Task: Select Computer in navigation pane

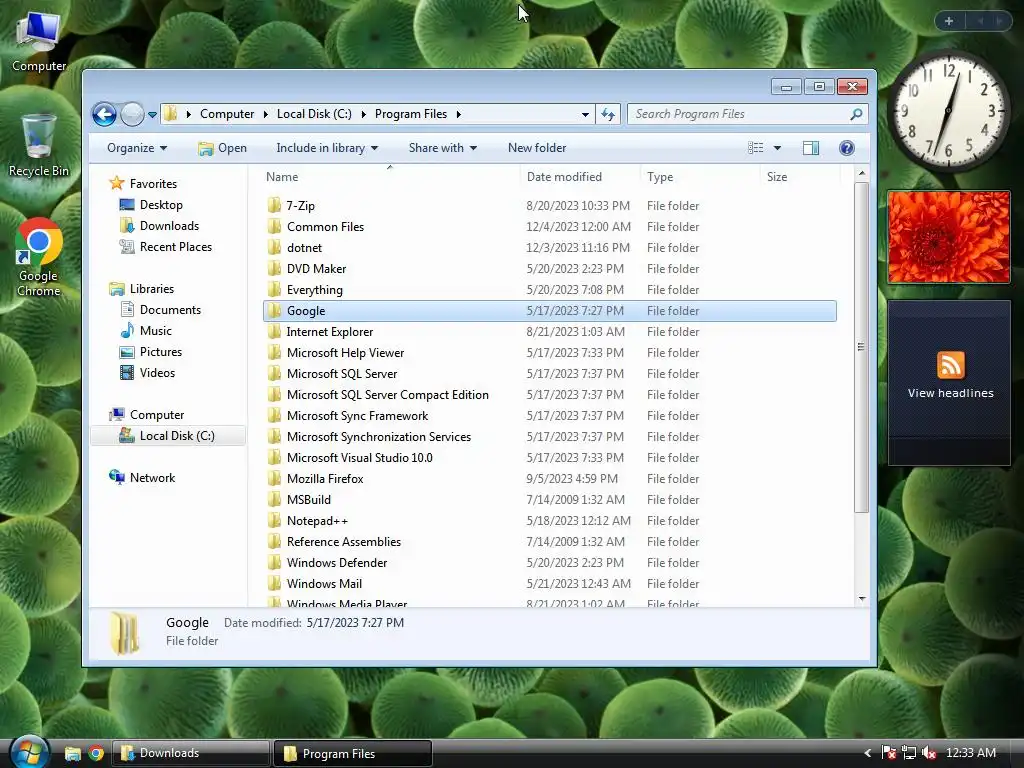Action: (157, 415)
